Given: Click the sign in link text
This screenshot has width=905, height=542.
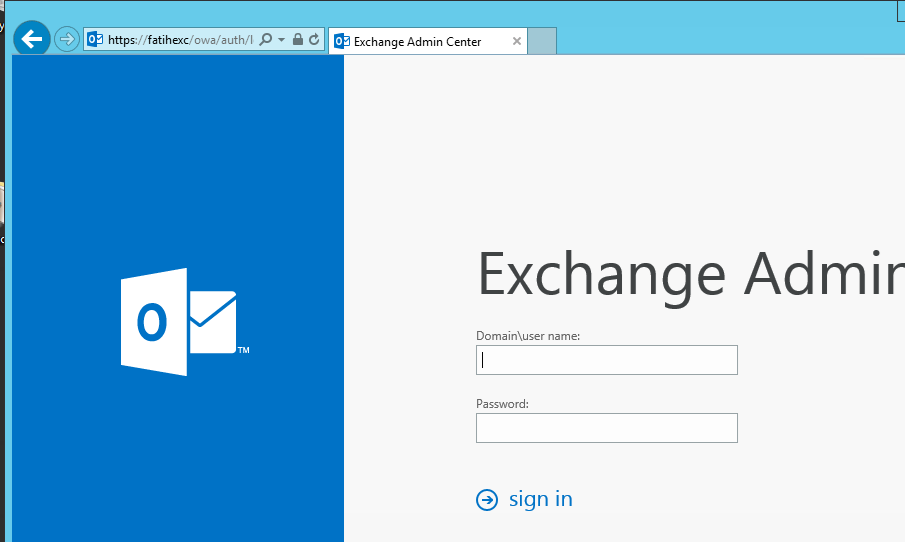Looking at the screenshot, I should click(x=541, y=499).
